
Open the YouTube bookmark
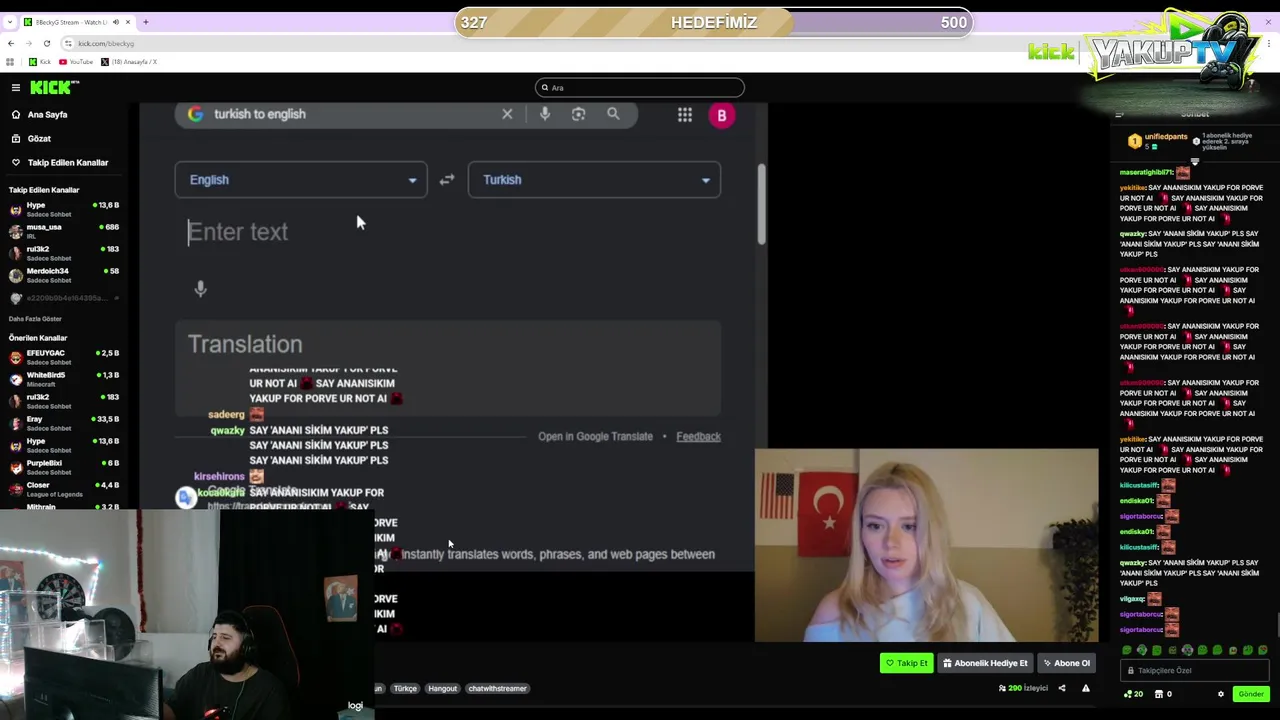(76, 62)
